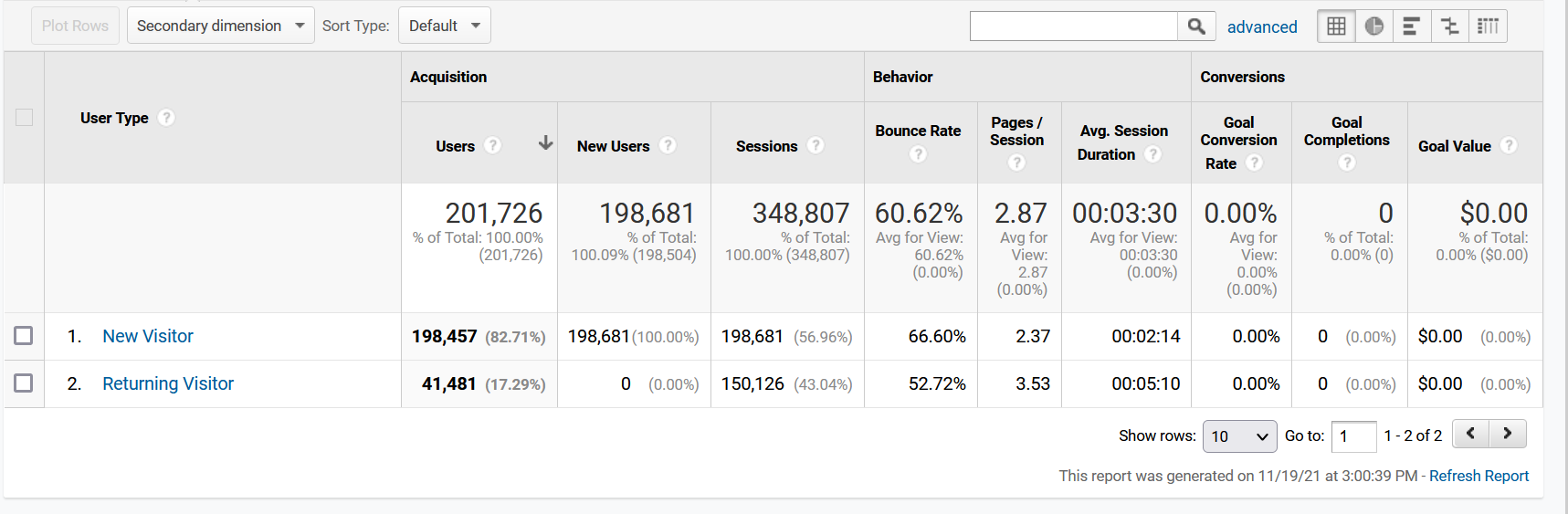Sort by the Bounce Rate column header
This screenshot has height=514, width=1568.
pyautogui.click(x=918, y=131)
